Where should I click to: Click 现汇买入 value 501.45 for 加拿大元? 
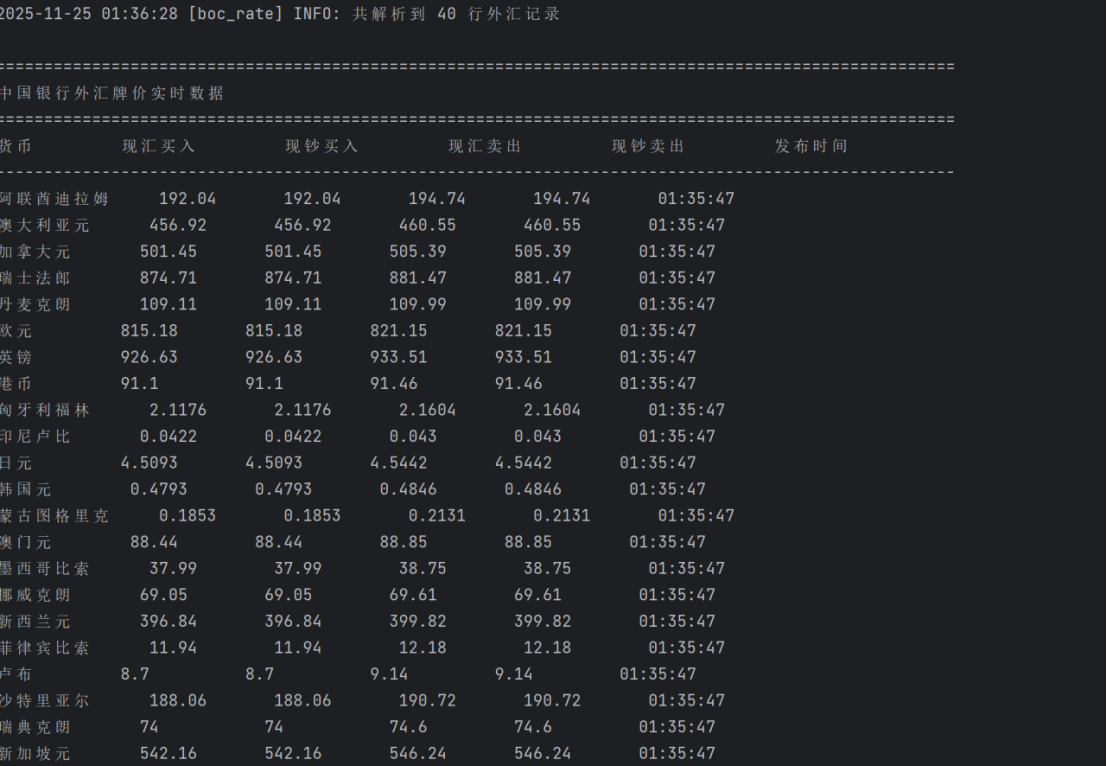coord(168,252)
